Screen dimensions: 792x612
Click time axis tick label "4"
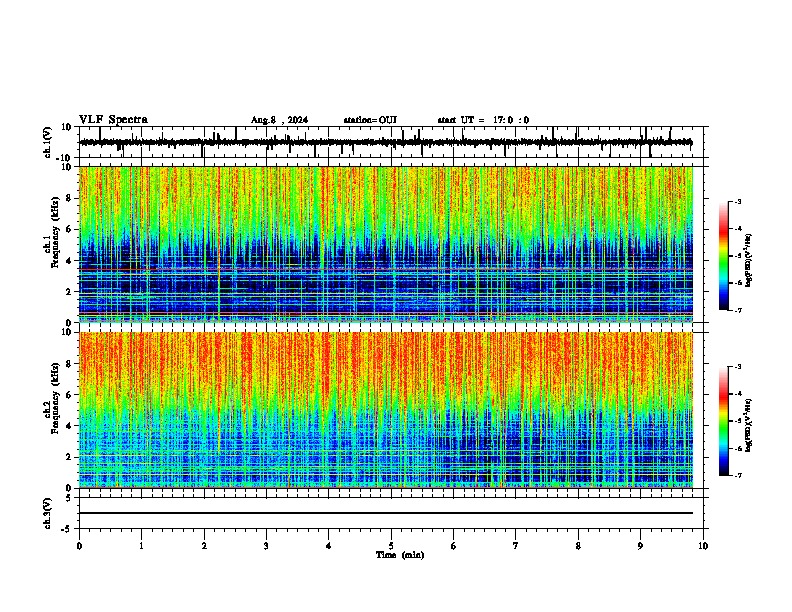pyautogui.click(x=329, y=546)
